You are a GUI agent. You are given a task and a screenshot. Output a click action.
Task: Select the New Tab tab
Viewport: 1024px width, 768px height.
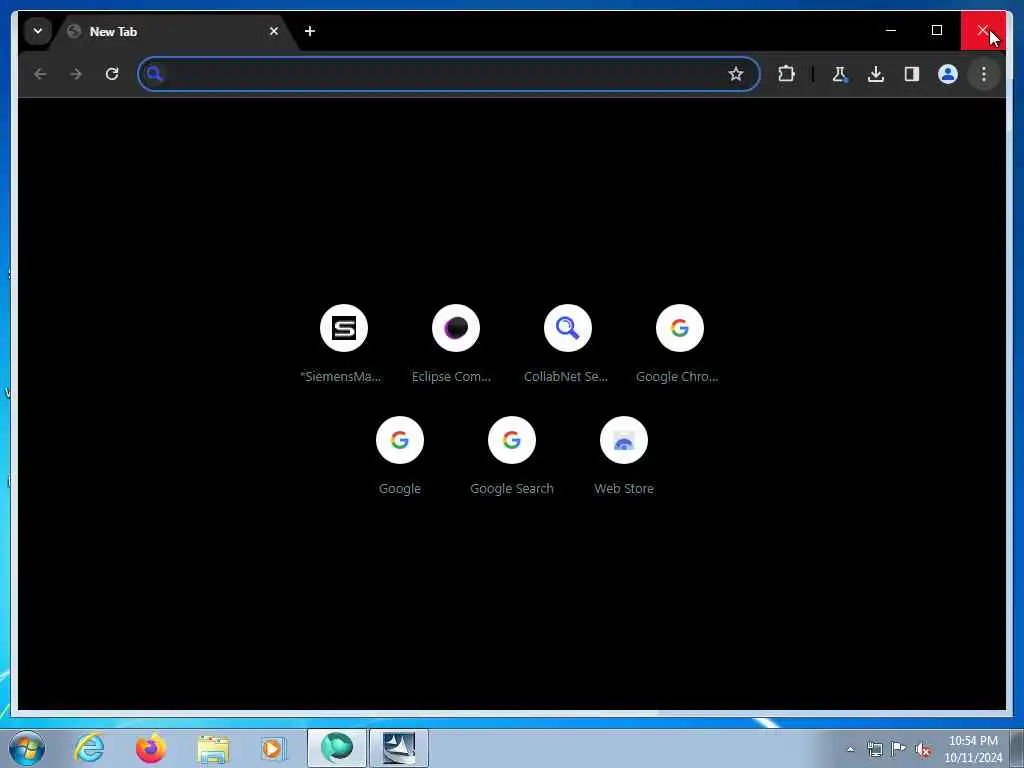pyautogui.click(x=173, y=31)
